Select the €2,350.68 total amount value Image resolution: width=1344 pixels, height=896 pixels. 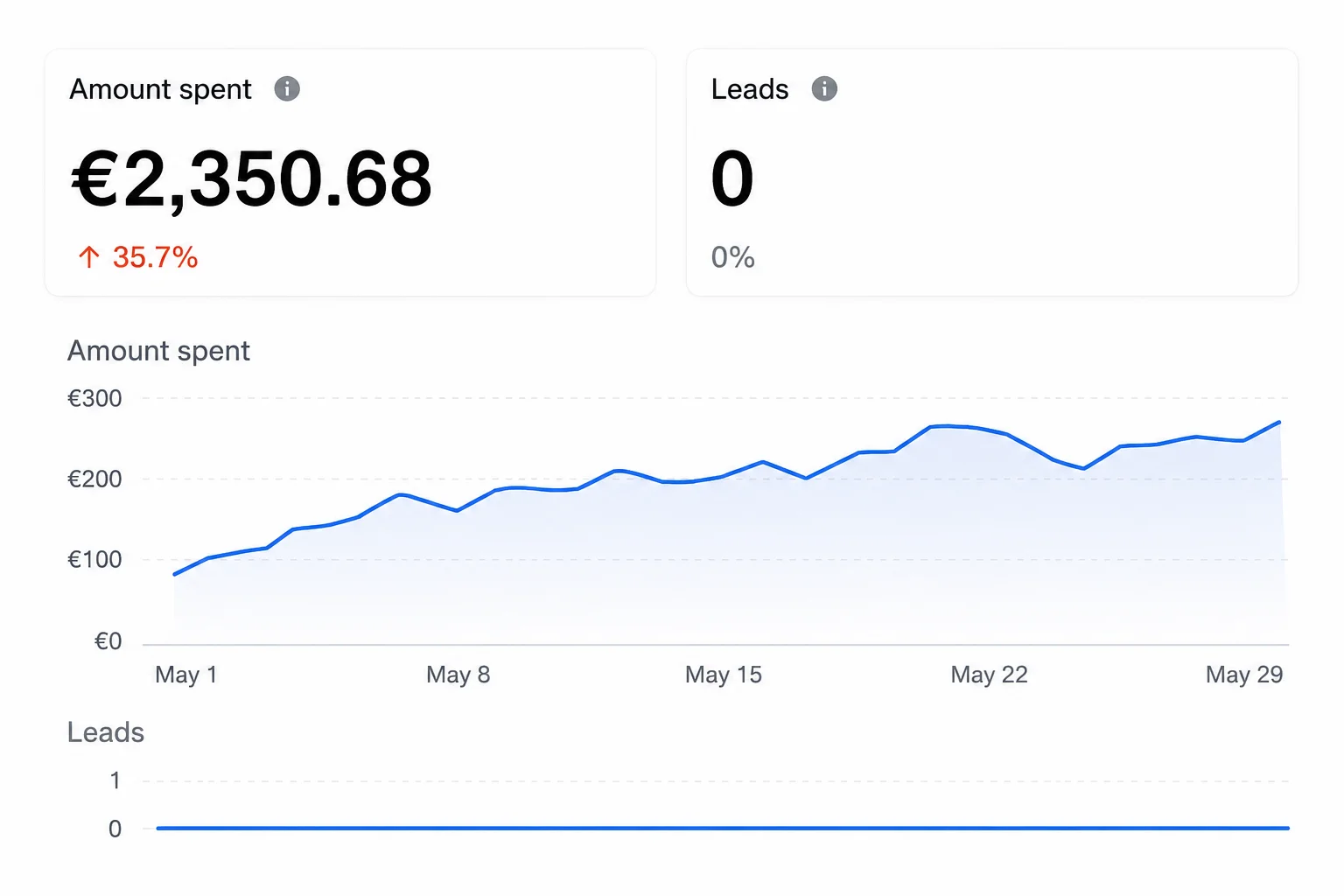click(x=251, y=179)
